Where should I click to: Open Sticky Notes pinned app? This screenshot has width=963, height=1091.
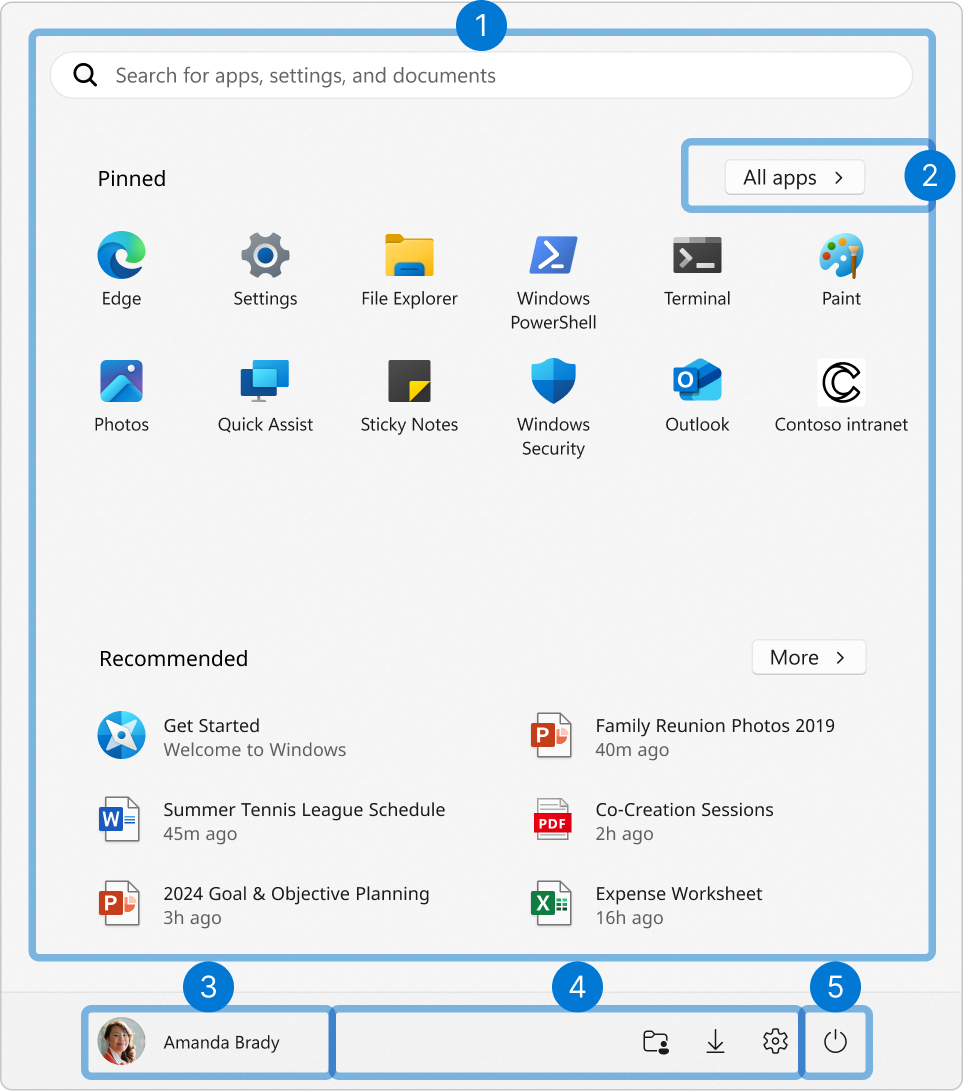coord(409,396)
